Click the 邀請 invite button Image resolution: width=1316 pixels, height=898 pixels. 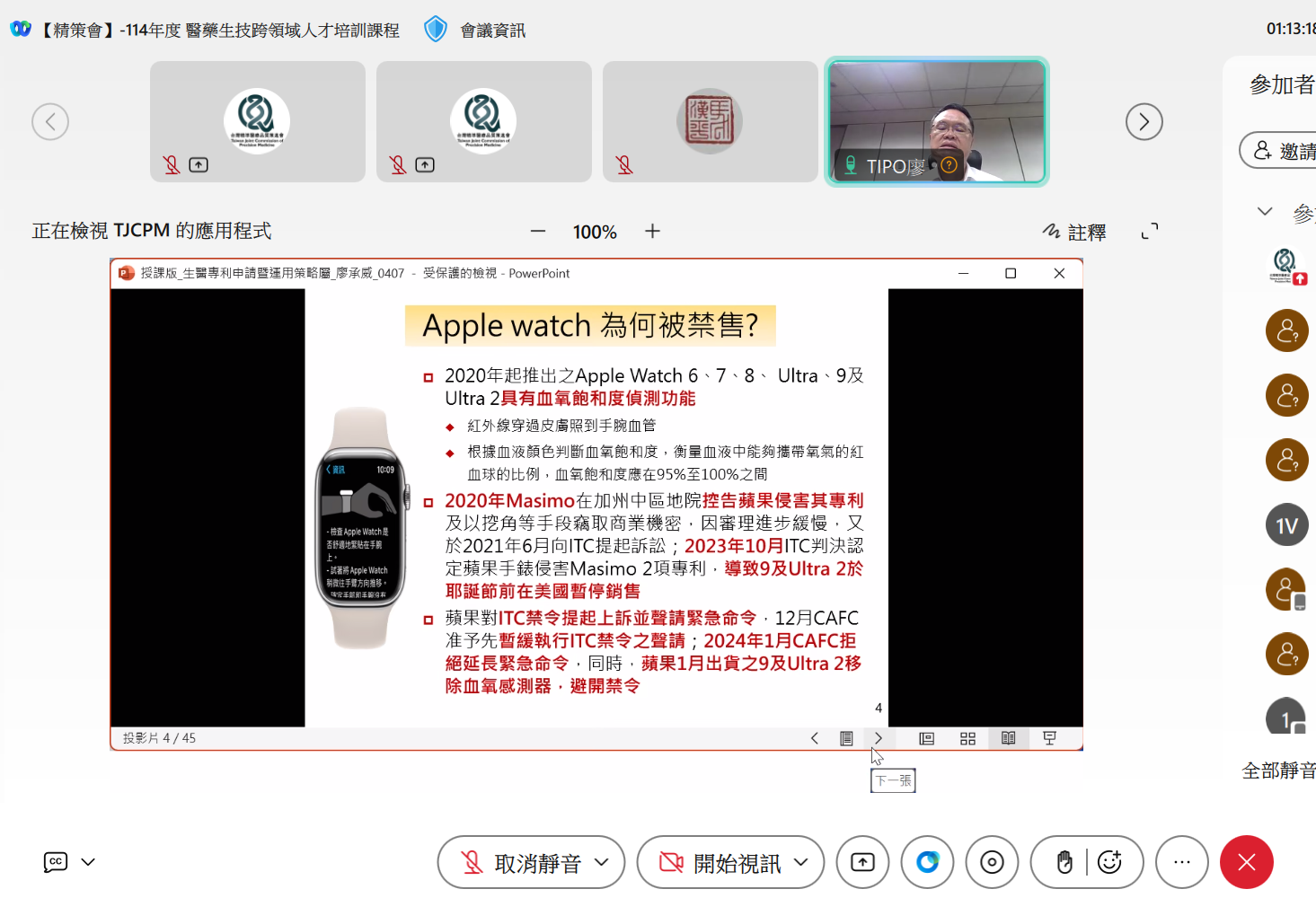point(1279,150)
